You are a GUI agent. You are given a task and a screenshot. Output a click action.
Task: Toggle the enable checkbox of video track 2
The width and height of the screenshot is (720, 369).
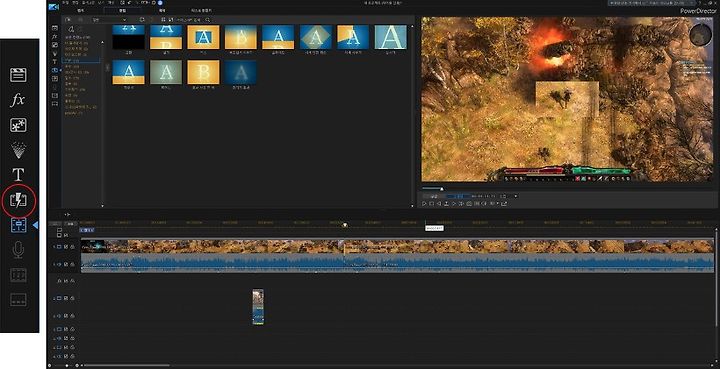coord(66,298)
